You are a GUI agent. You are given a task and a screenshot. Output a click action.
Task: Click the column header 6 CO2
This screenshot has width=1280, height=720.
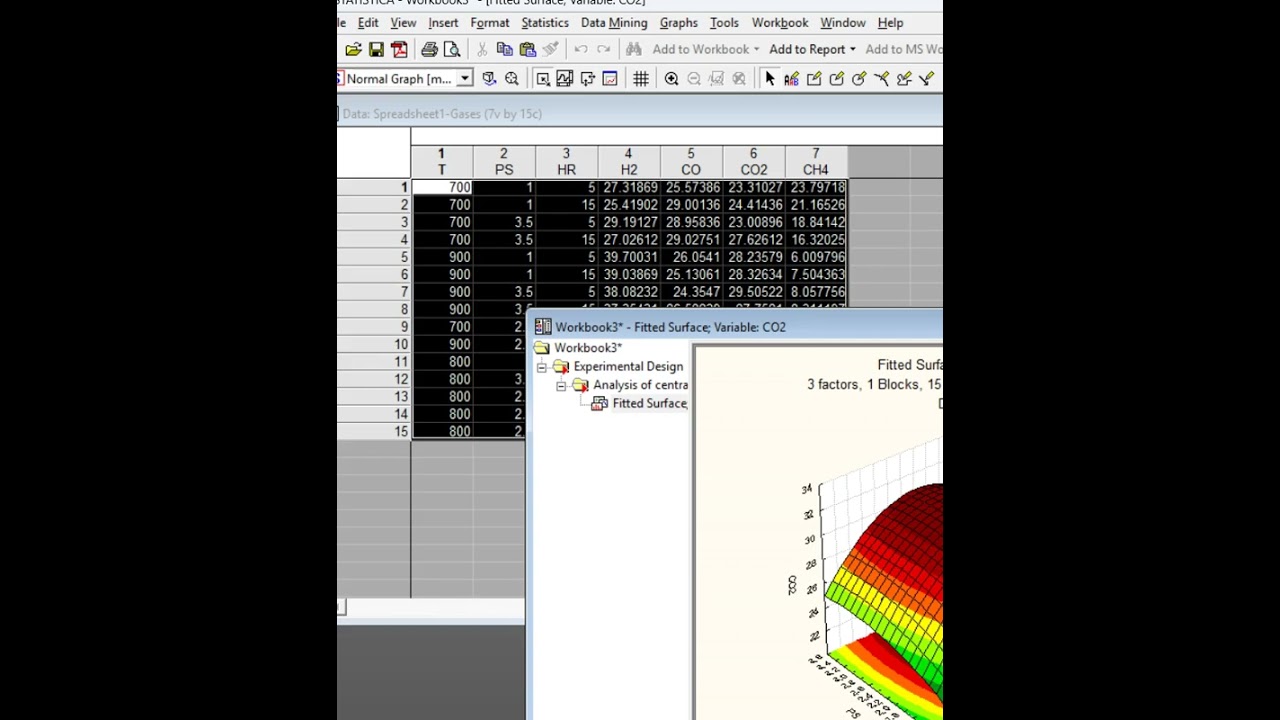(x=753, y=162)
